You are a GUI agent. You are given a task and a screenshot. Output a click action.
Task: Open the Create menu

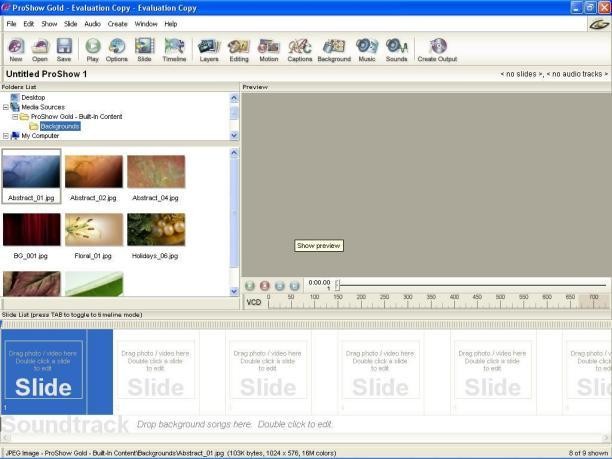coord(117,24)
